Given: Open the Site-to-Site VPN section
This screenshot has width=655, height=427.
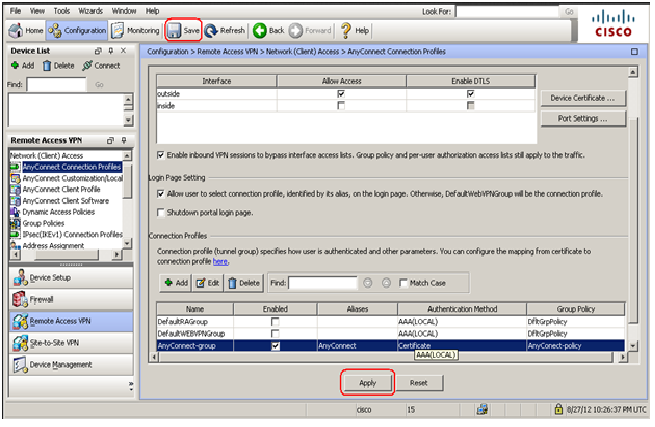Looking at the screenshot, I should click(x=71, y=343).
